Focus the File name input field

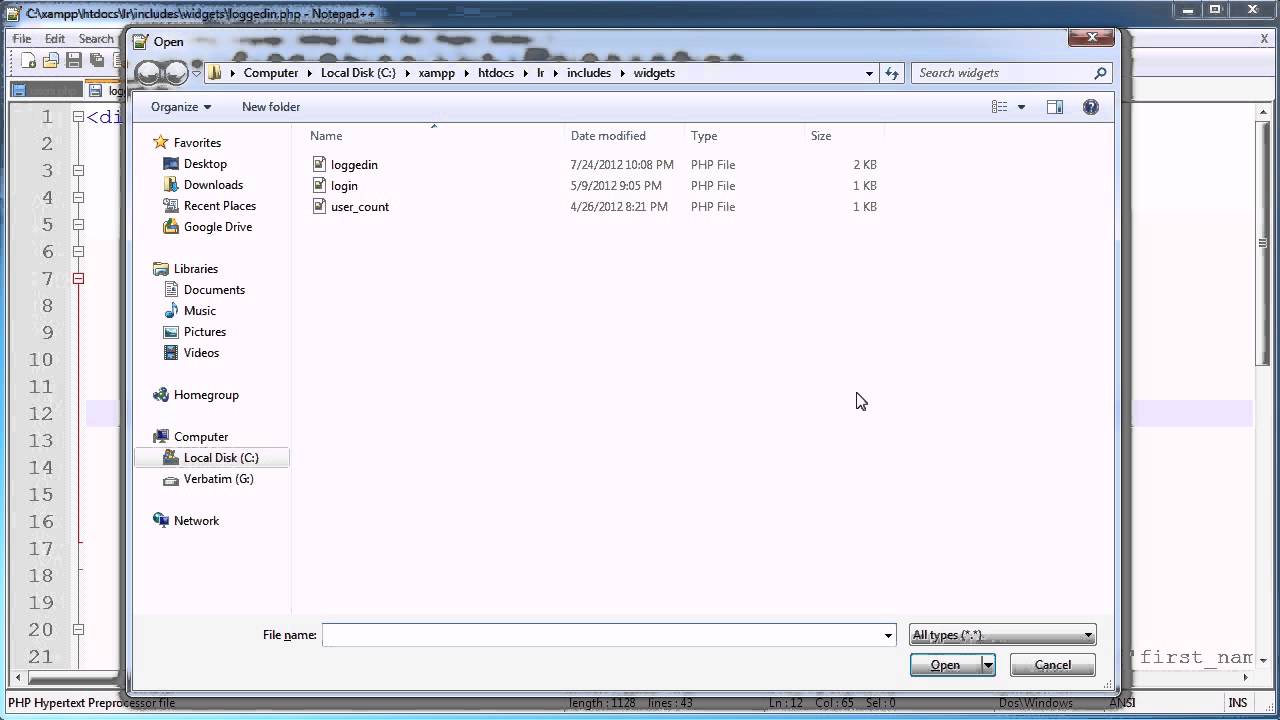coord(601,635)
